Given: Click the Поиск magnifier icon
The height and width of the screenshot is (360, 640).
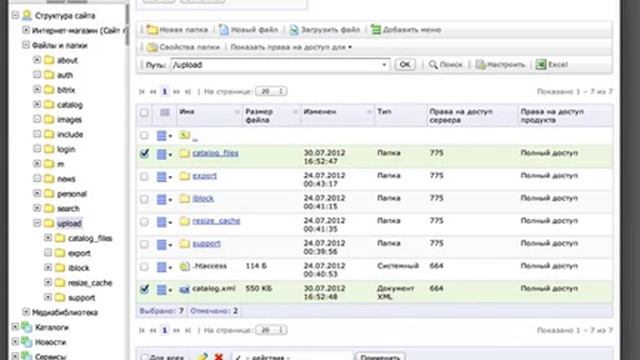Looking at the screenshot, I should (433, 65).
